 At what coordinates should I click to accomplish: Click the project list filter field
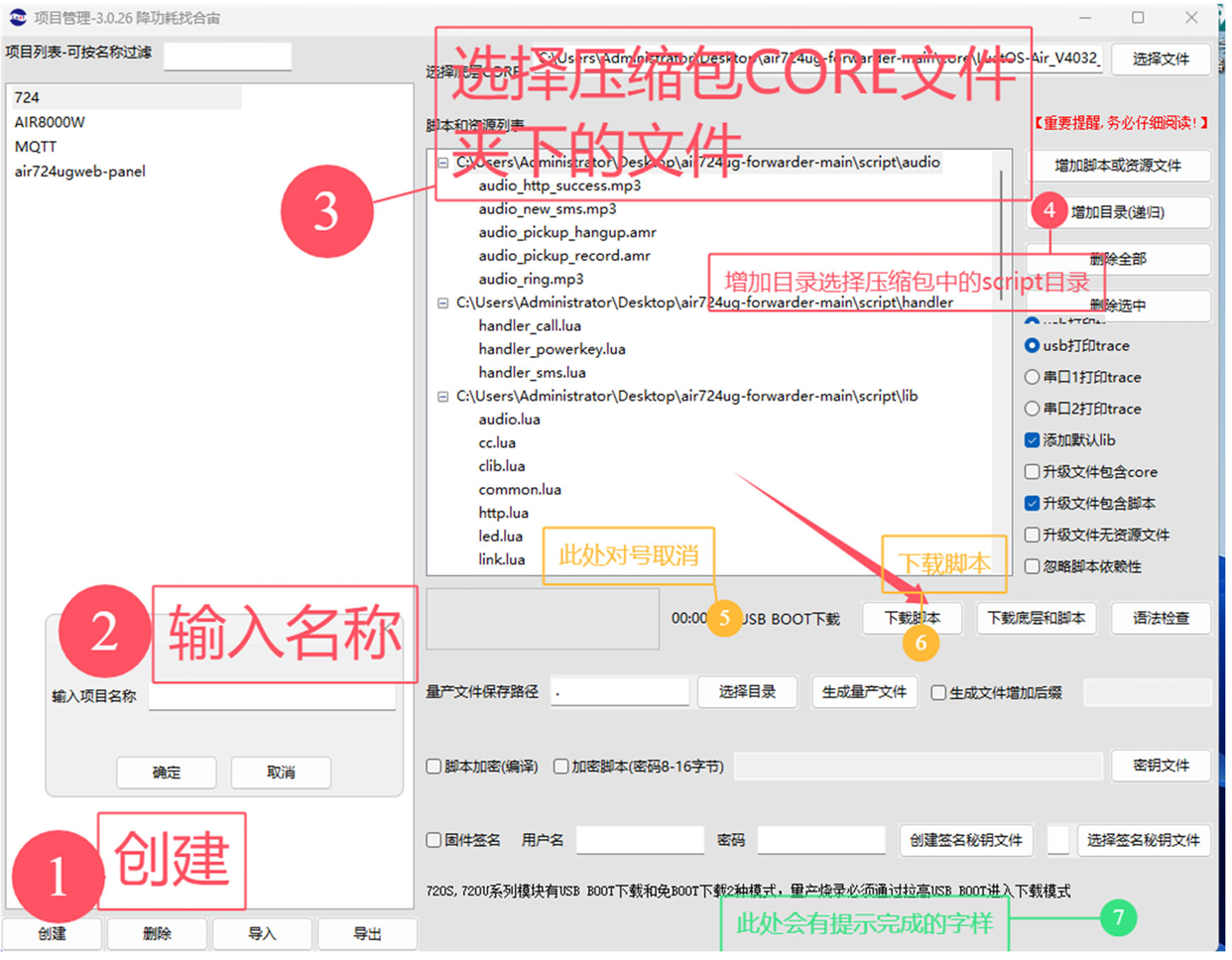pyautogui.click(x=227, y=56)
